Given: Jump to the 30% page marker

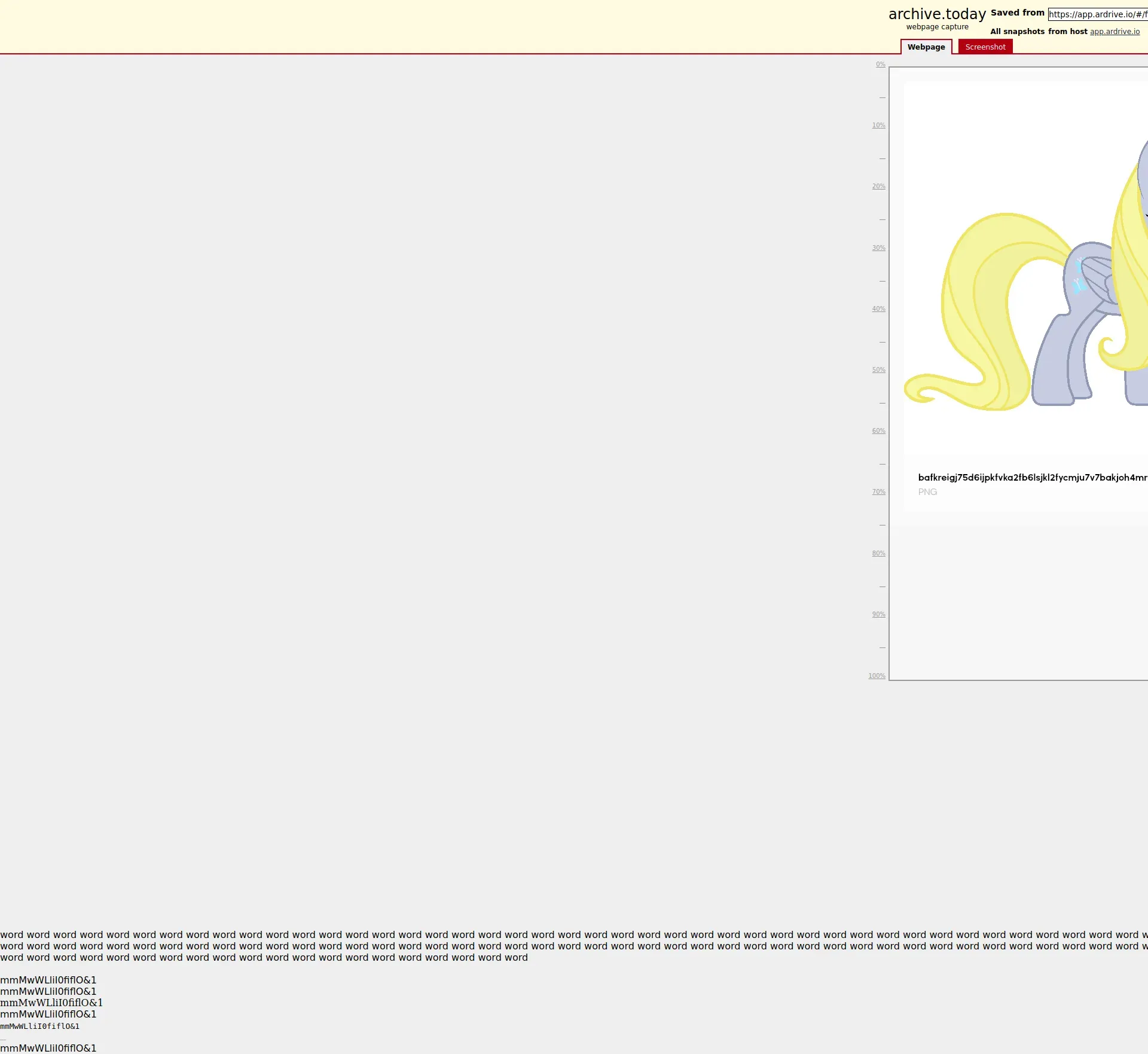Looking at the screenshot, I should (x=878, y=248).
